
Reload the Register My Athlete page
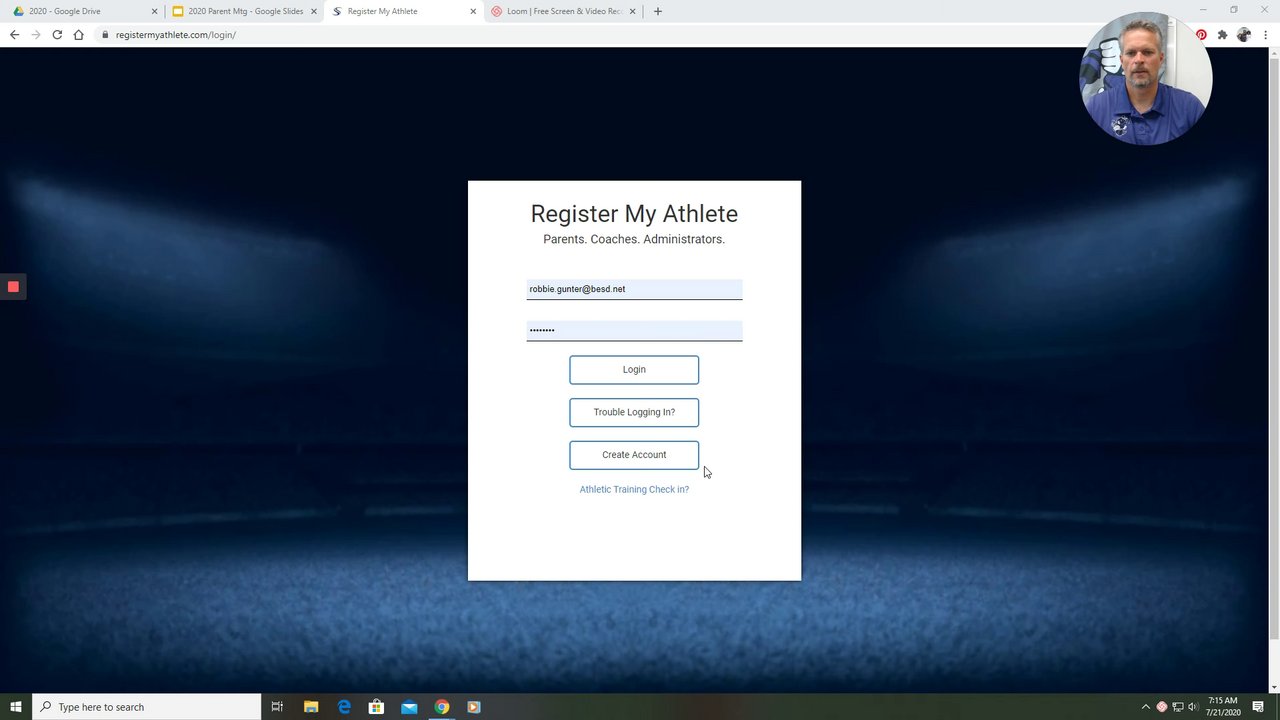tap(57, 34)
